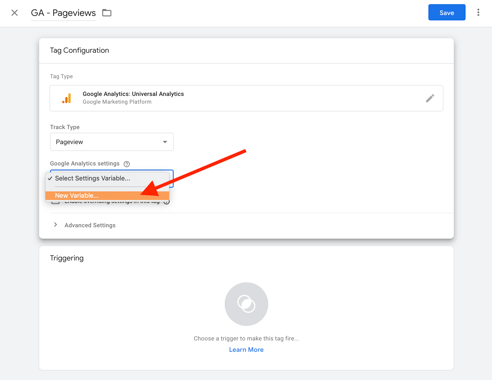Click the Tag Configuration heading
Image resolution: width=492 pixels, height=380 pixels.
click(x=79, y=50)
